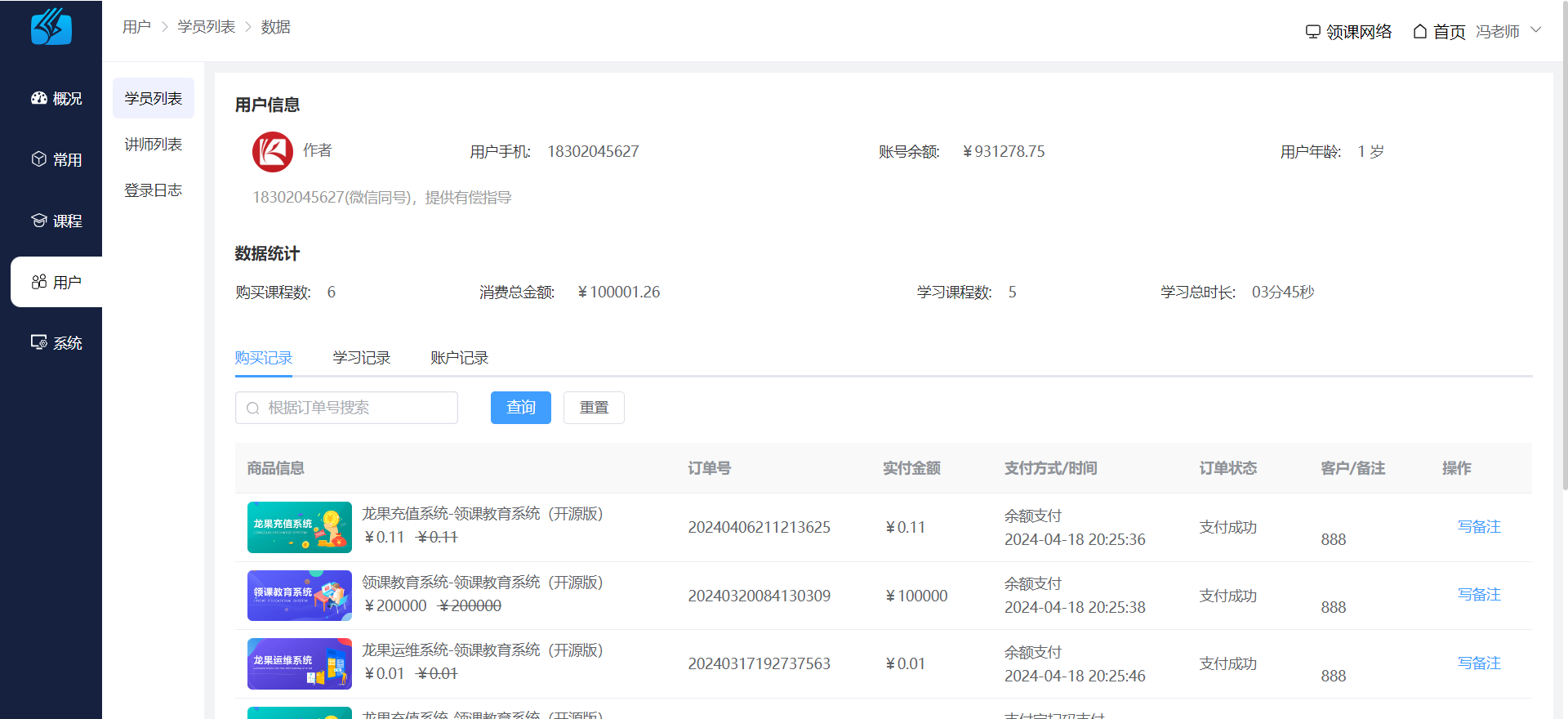Open the 概况 dashboard sidebar item
The image size is (1568, 719).
click(x=56, y=98)
